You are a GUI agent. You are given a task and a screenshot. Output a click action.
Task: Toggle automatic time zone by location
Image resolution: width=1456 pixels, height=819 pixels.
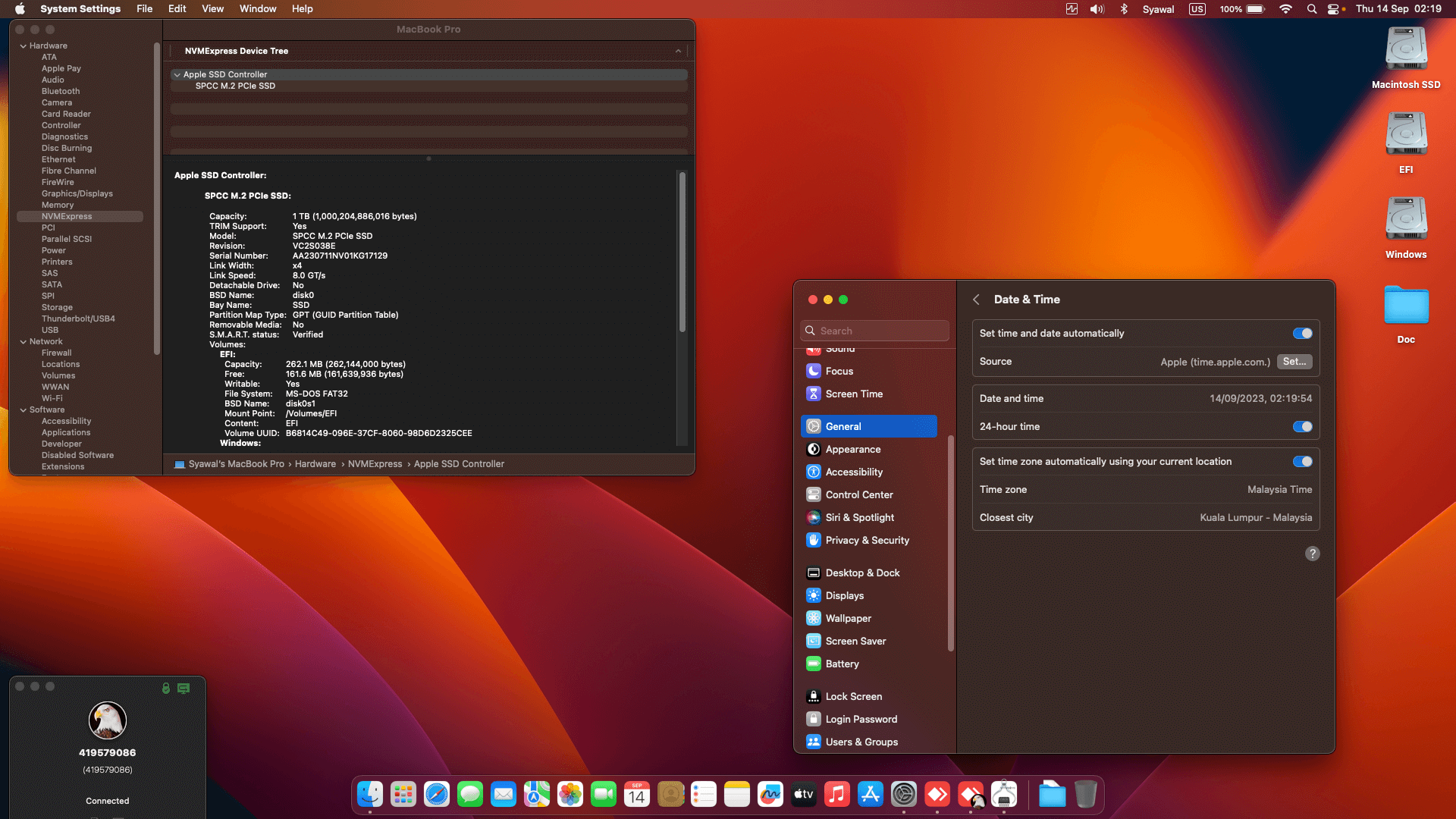pyautogui.click(x=1302, y=461)
